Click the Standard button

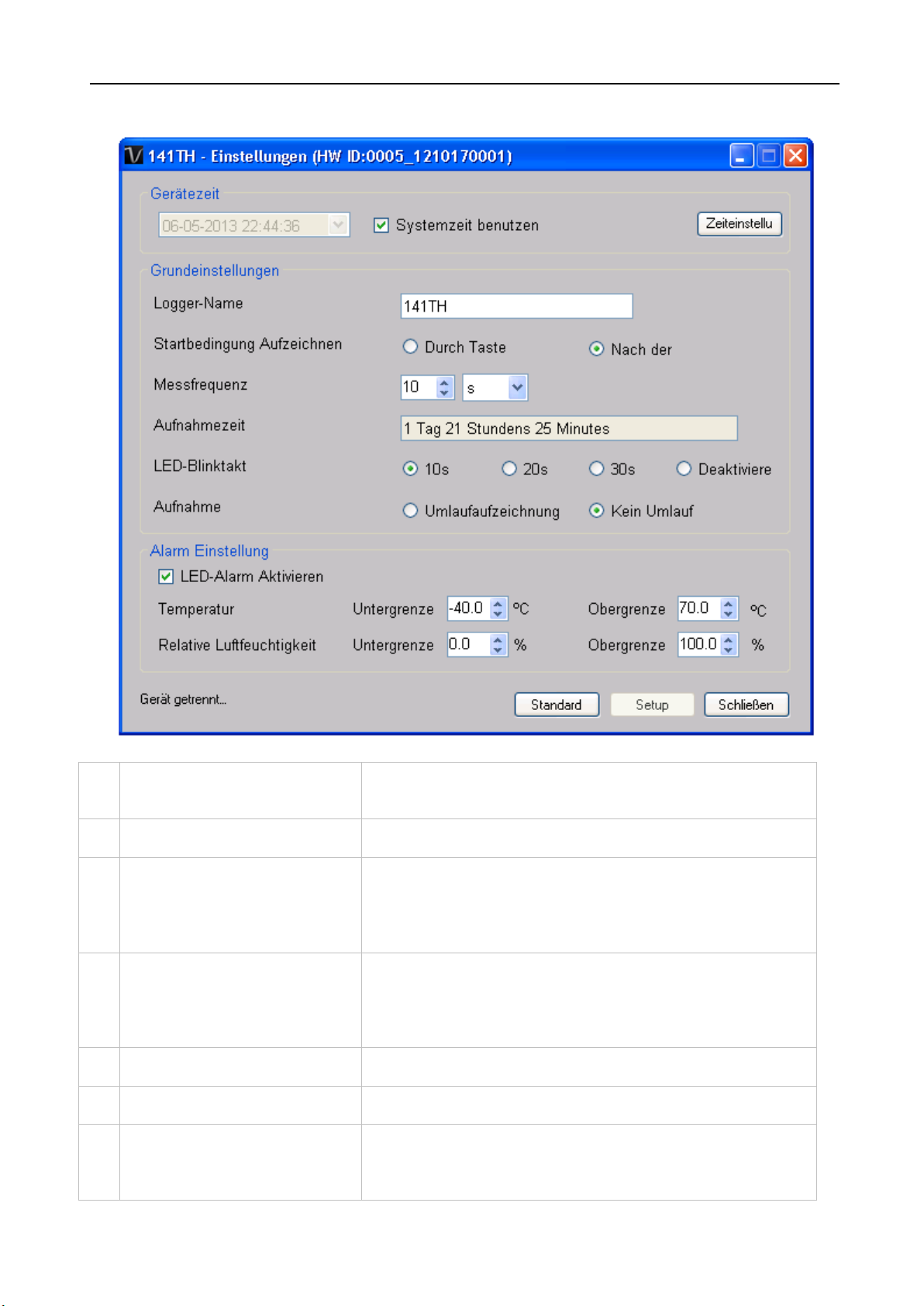click(x=557, y=705)
